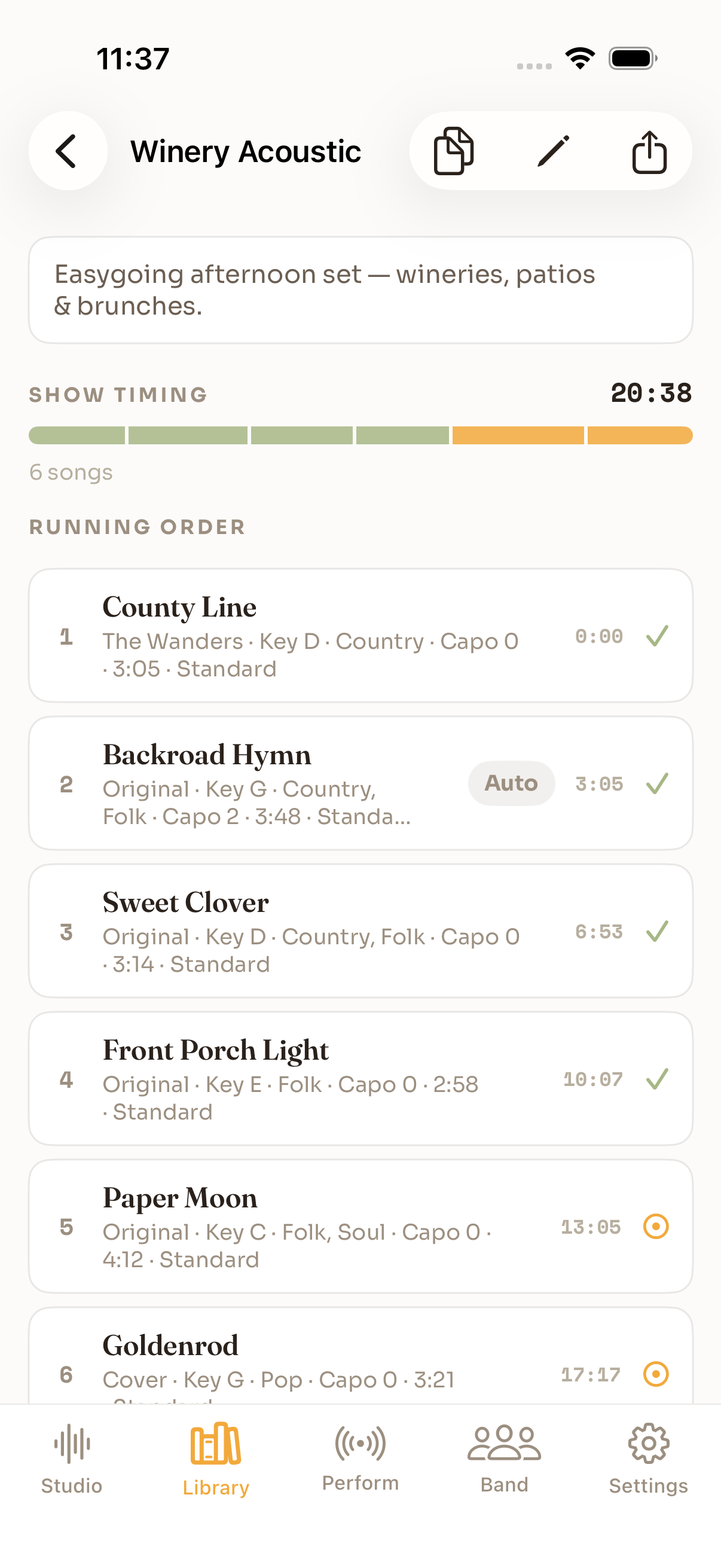
Task: Switch to the Band tab
Action: [505, 1459]
